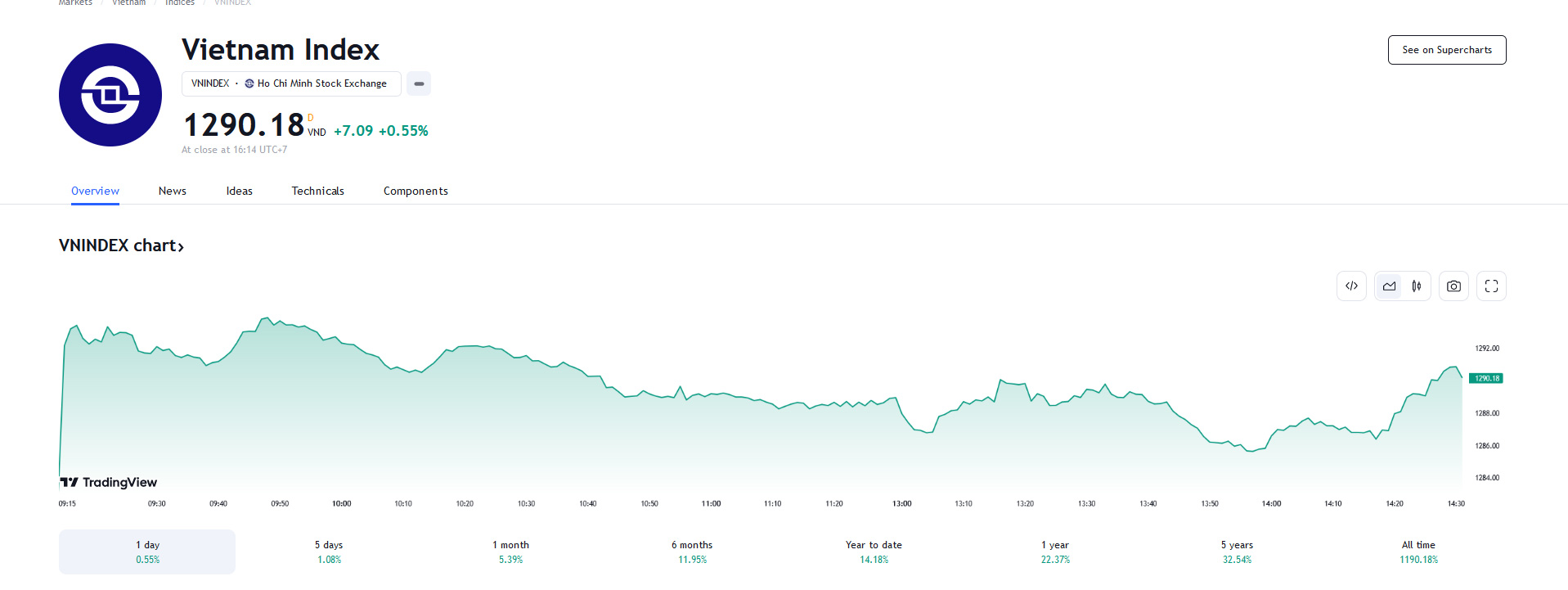Switch to area chart style
The height and width of the screenshot is (590, 1568).
tap(1389, 286)
